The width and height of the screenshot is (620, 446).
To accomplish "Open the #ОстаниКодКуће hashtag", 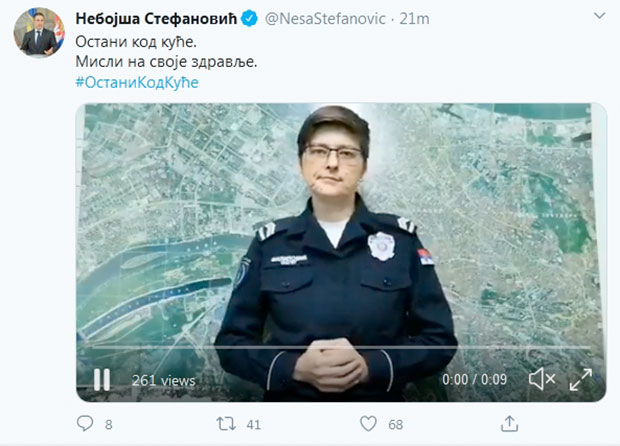I will 137,82.
